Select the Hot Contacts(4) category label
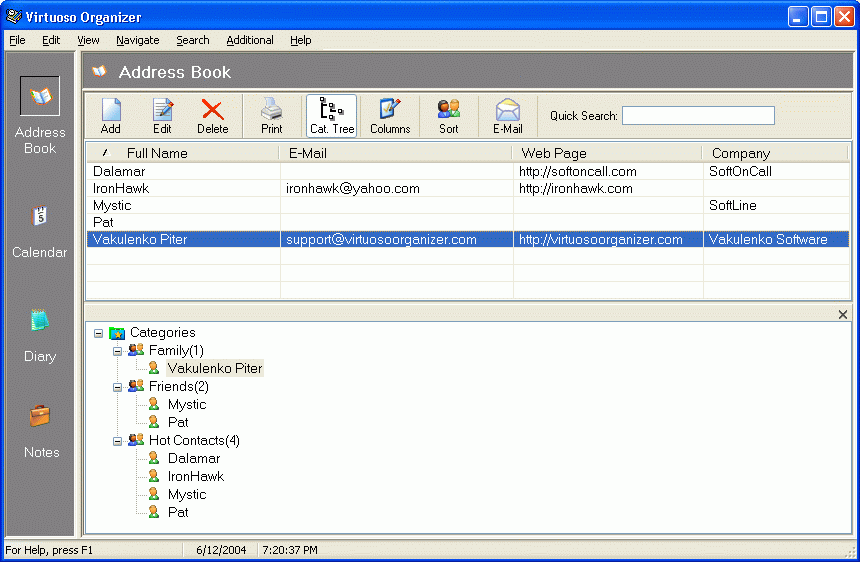 click(x=194, y=440)
